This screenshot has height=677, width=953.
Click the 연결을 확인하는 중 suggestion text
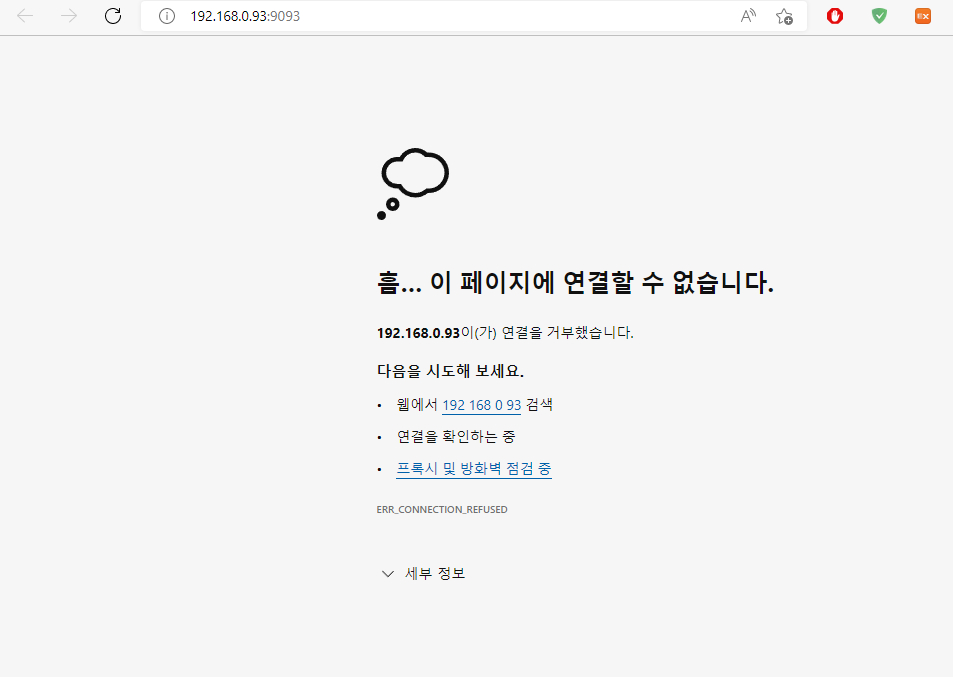point(456,437)
